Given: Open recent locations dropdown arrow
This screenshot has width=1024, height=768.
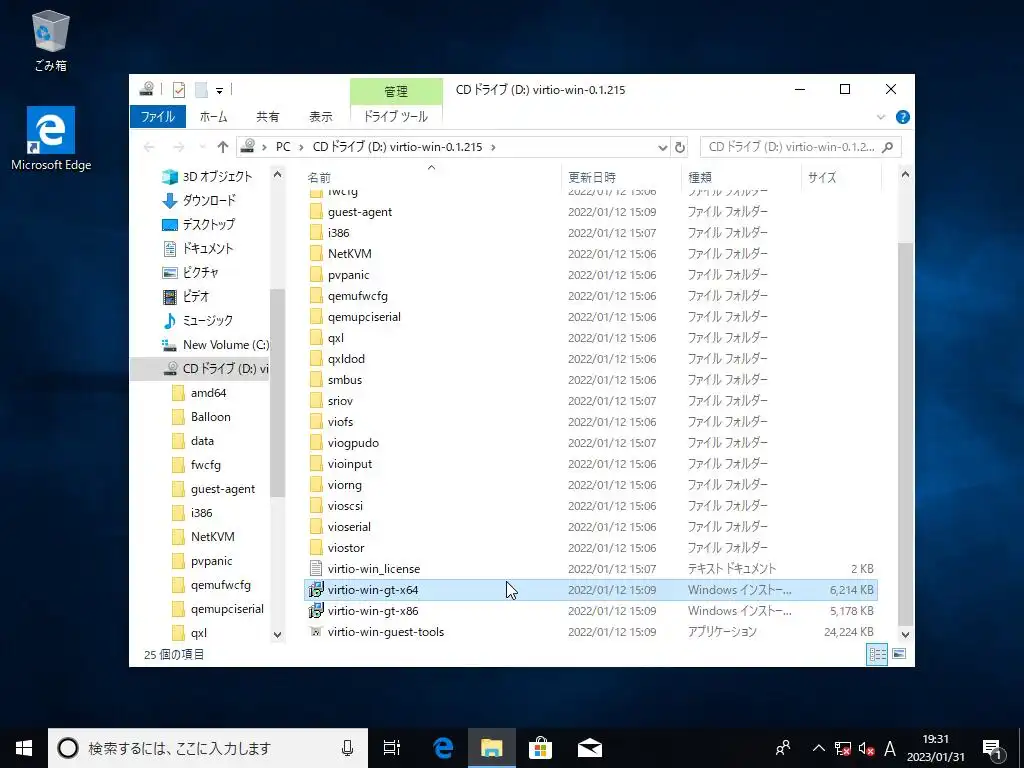Looking at the screenshot, I should 202,147.
